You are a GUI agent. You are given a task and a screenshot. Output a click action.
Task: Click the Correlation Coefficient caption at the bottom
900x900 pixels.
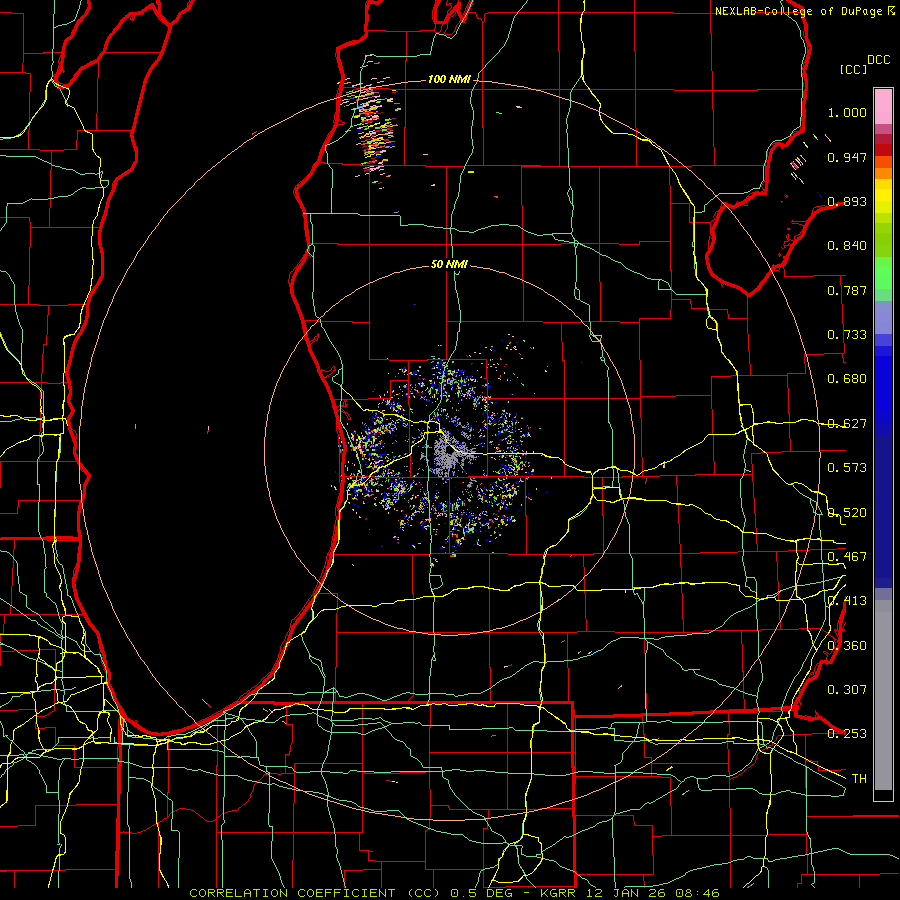click(454, 893)
